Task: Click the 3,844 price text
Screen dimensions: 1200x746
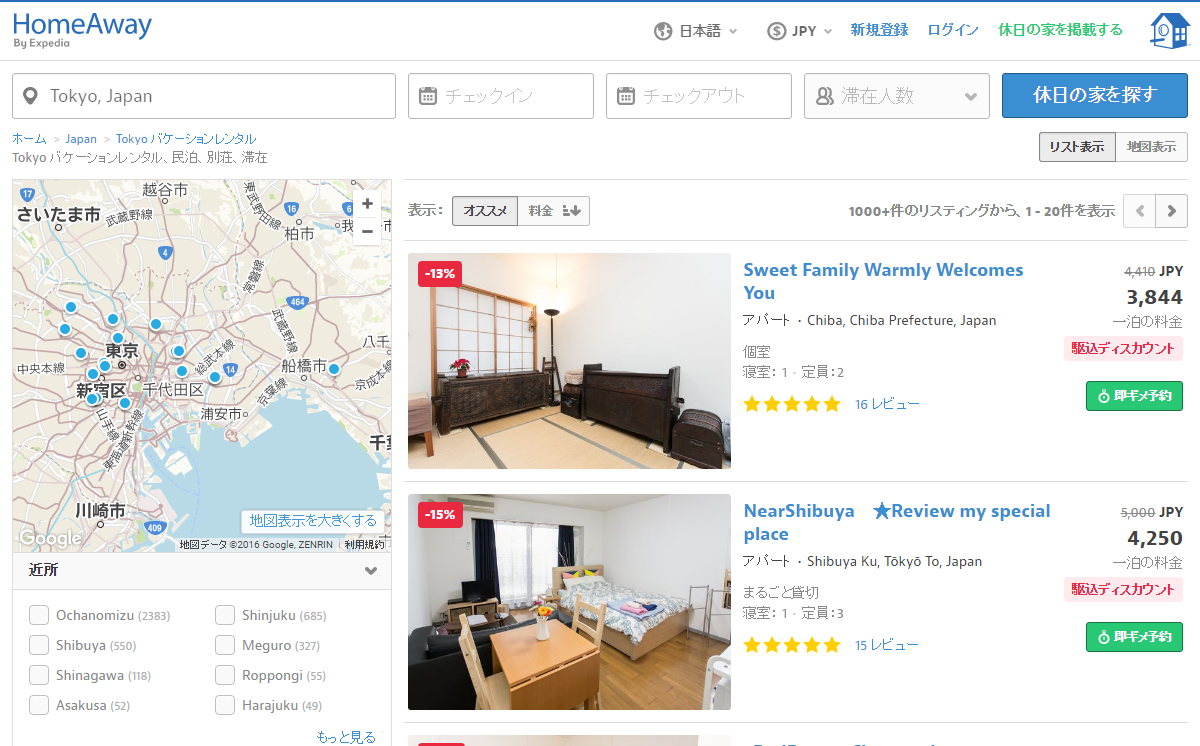Action: click(x=1154, y=297)
